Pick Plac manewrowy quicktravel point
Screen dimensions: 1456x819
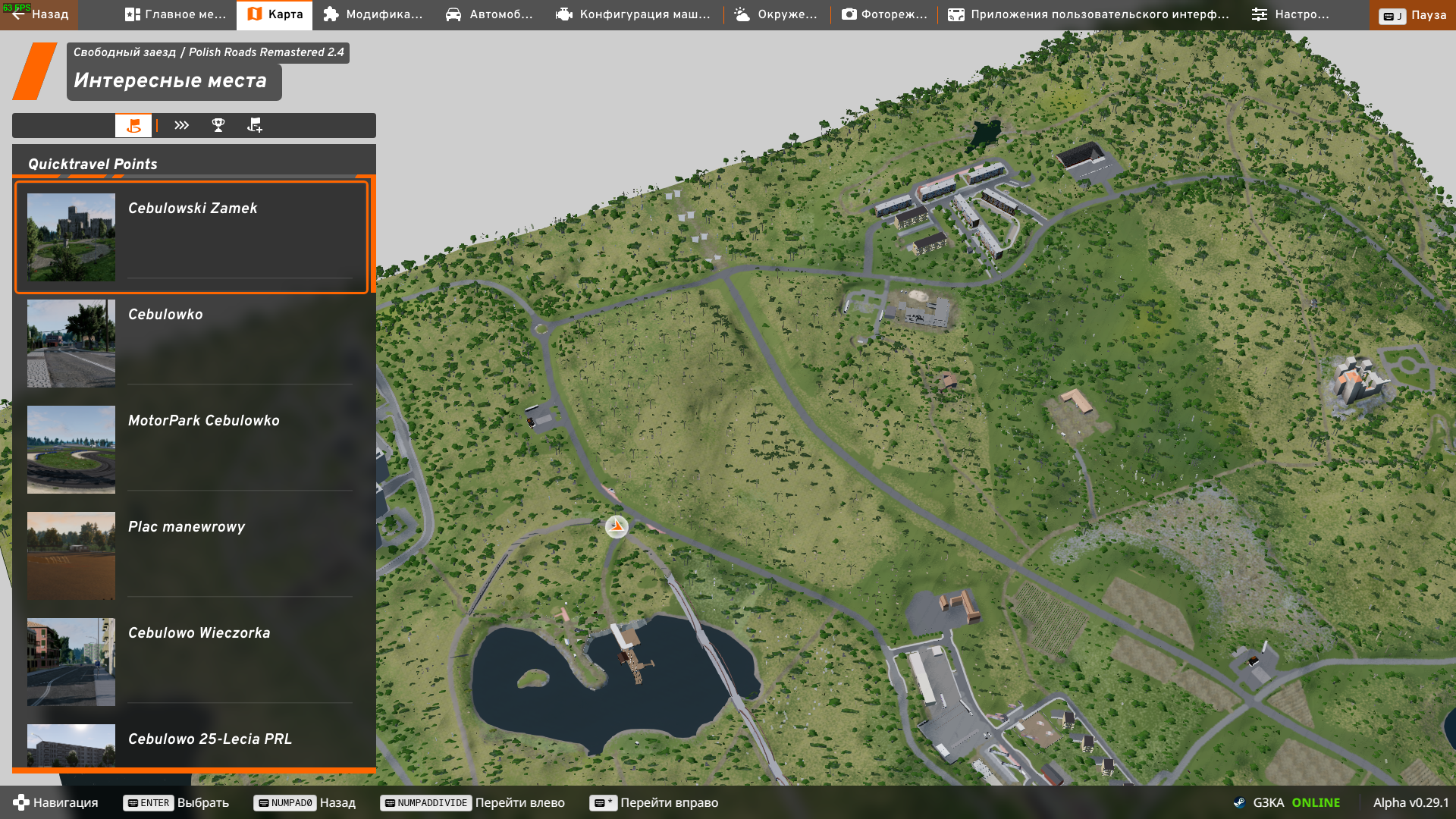(191, 556)
